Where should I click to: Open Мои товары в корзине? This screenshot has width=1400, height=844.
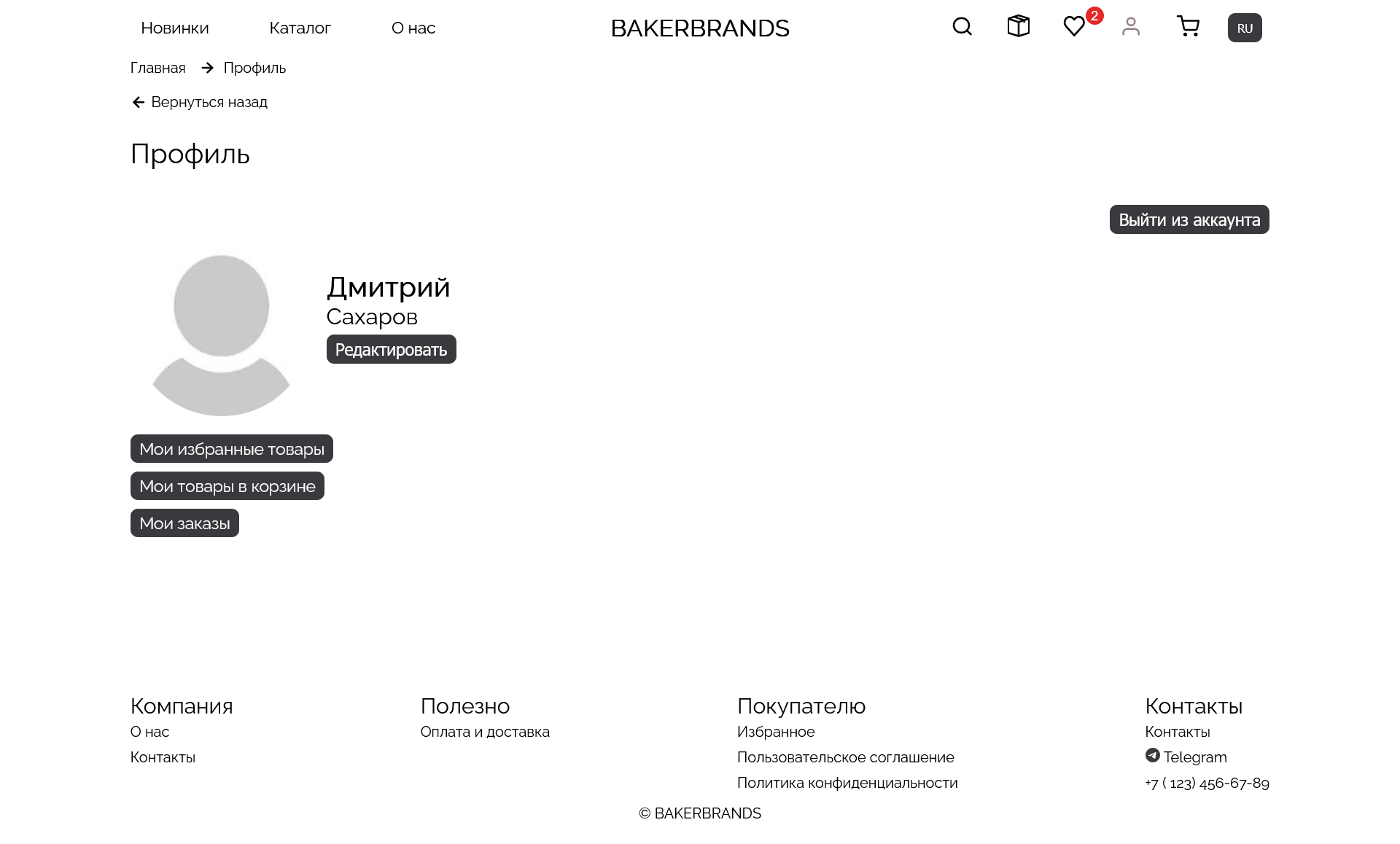(227, 486)
